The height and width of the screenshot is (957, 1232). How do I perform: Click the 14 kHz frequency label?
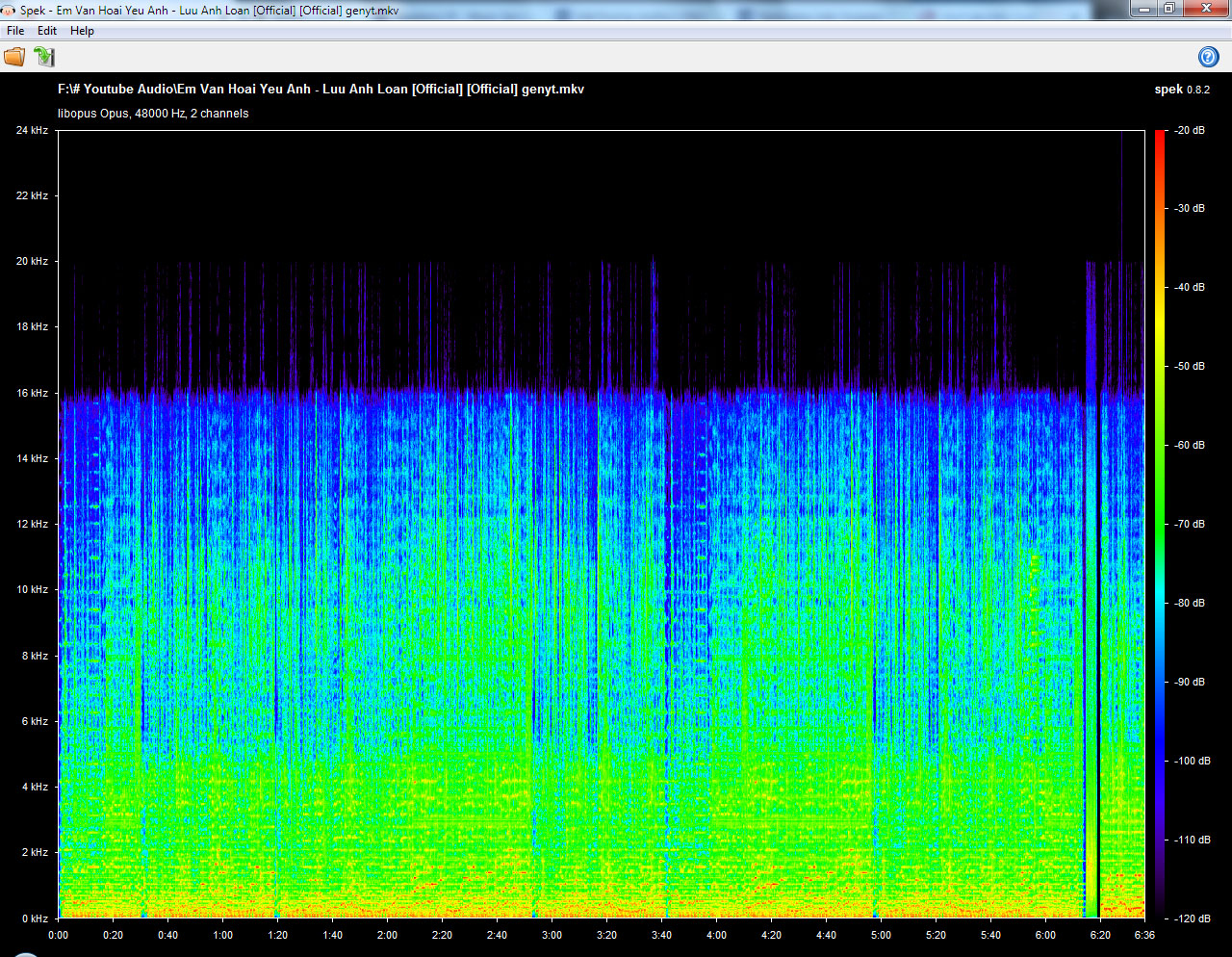32,458
